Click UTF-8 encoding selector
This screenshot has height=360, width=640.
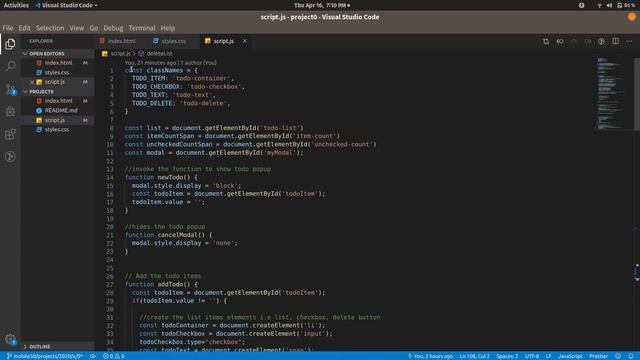point(532,356)
